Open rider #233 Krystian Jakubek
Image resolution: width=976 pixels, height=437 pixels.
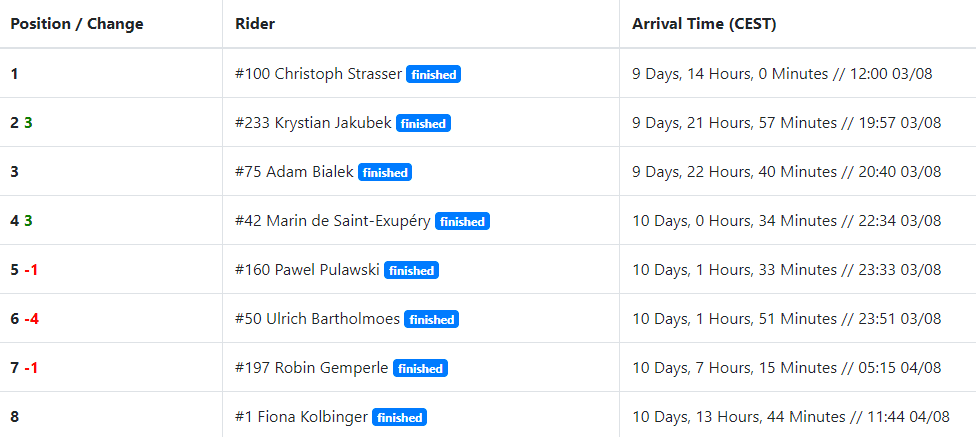[x=313, y=123]
